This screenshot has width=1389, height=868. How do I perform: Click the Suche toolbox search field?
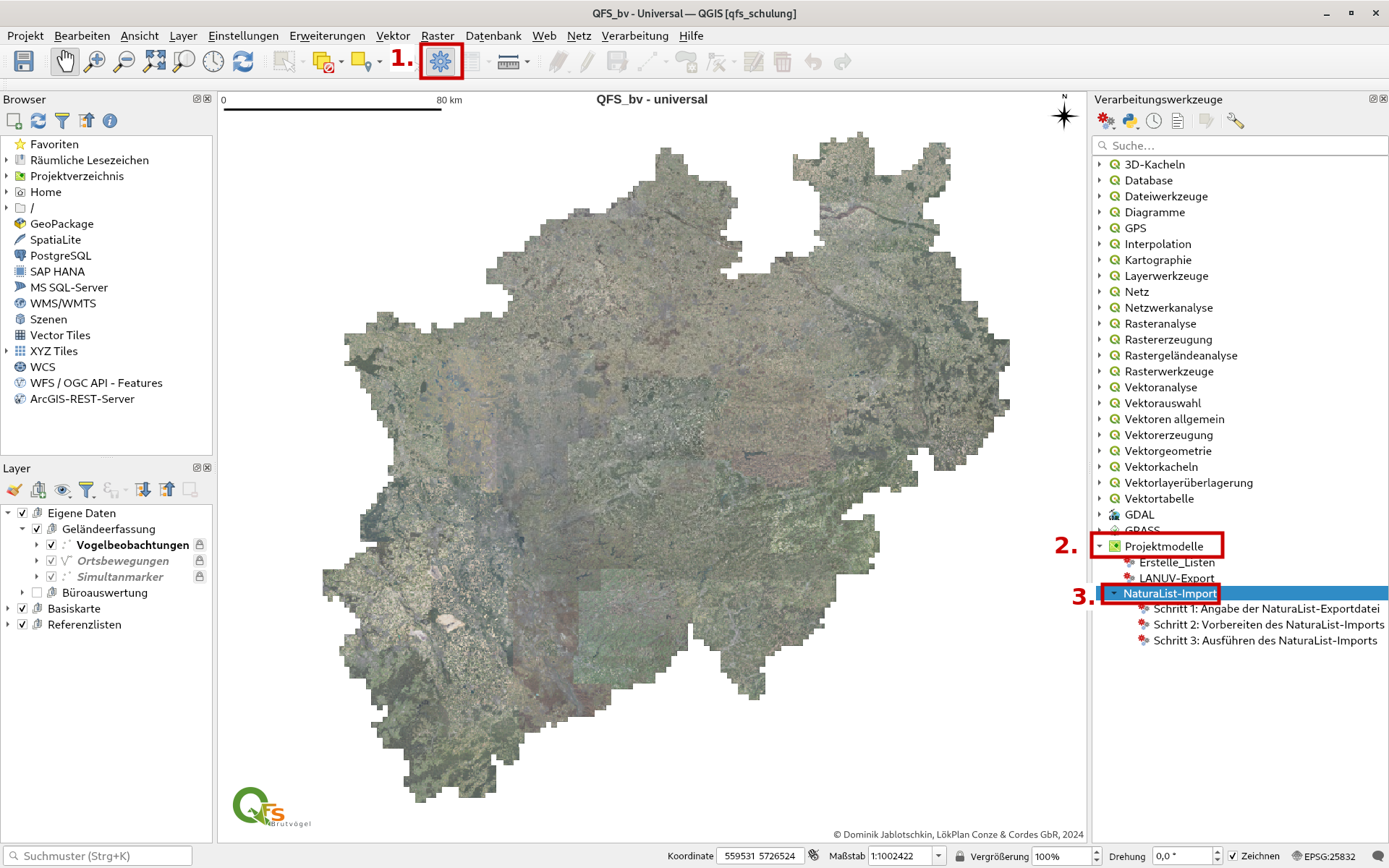[1240, 145]
